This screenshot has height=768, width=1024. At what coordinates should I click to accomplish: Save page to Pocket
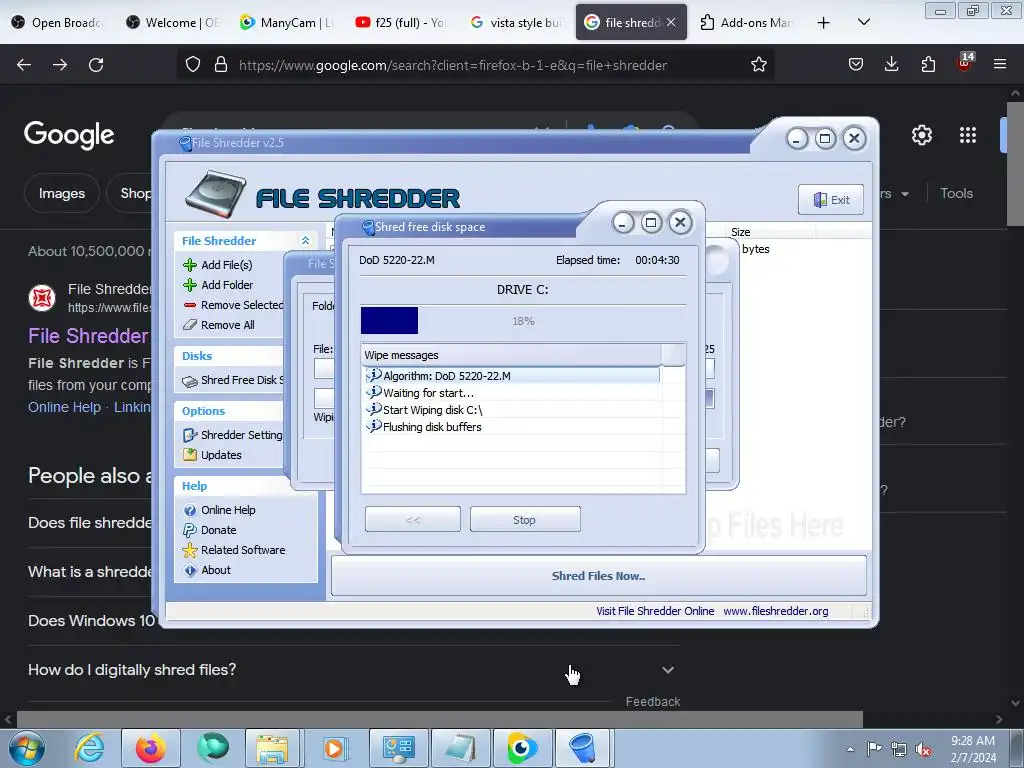[x=856, y=65]
